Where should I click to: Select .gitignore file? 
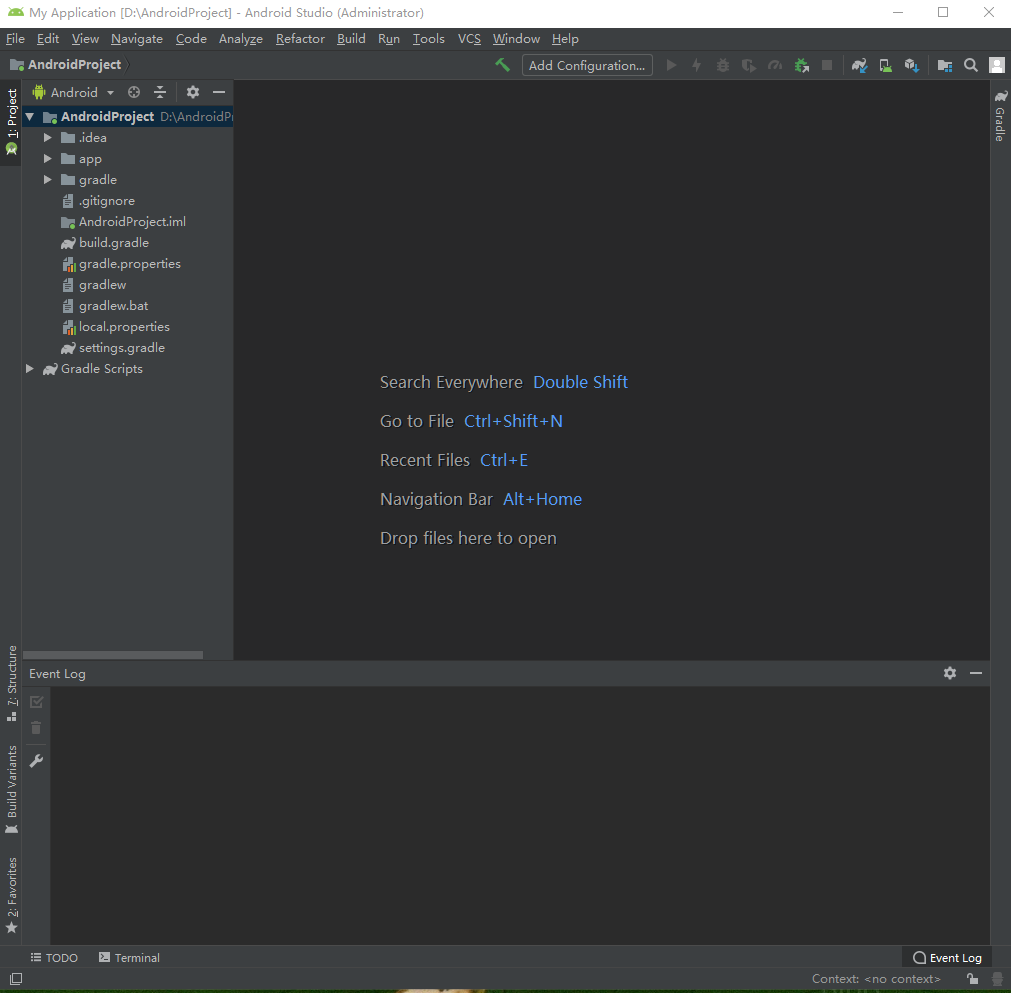(106, 201)
